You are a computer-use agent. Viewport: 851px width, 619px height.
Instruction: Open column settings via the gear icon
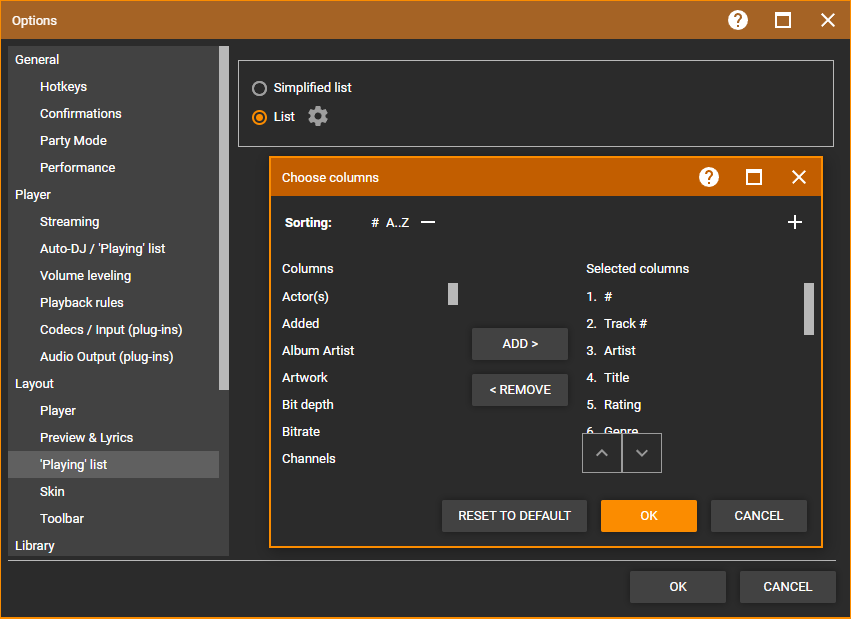(315, 116)
